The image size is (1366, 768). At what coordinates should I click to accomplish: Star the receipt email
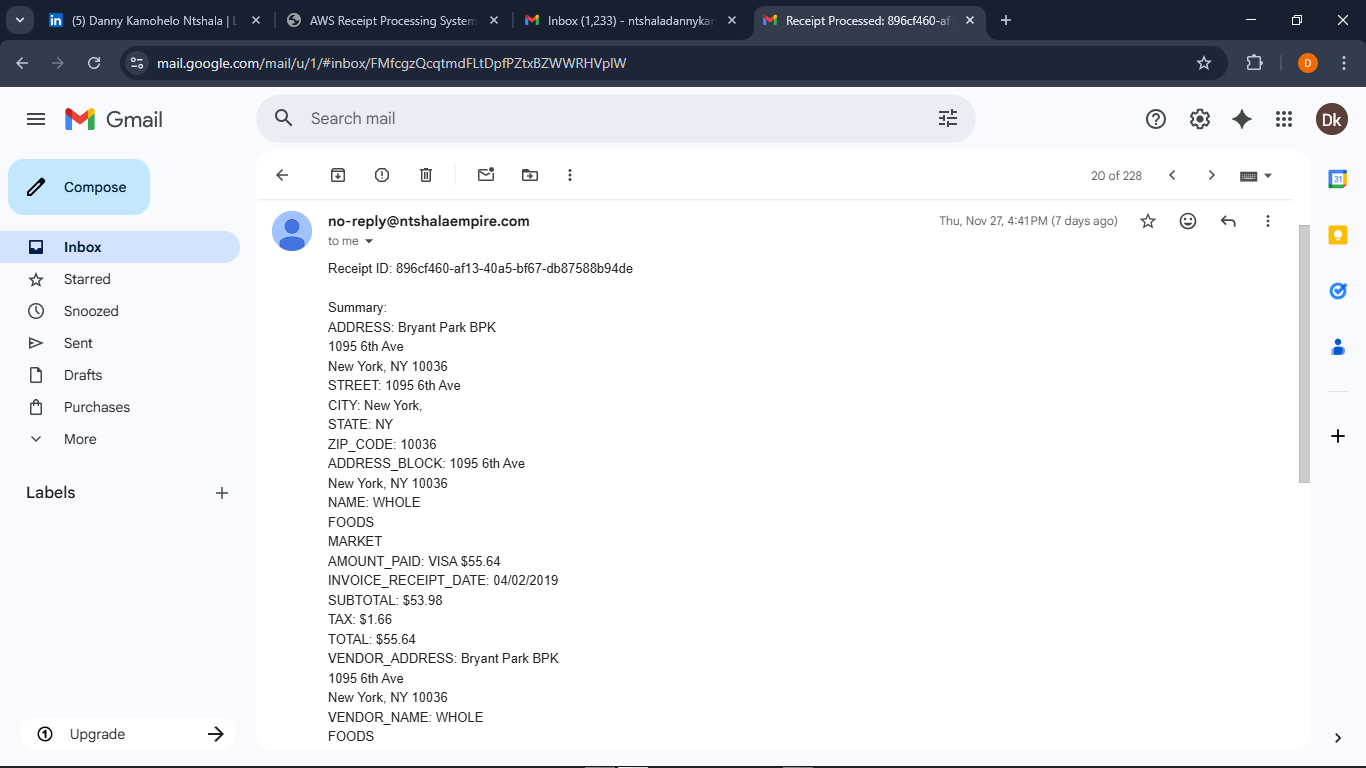(1148, 220)
